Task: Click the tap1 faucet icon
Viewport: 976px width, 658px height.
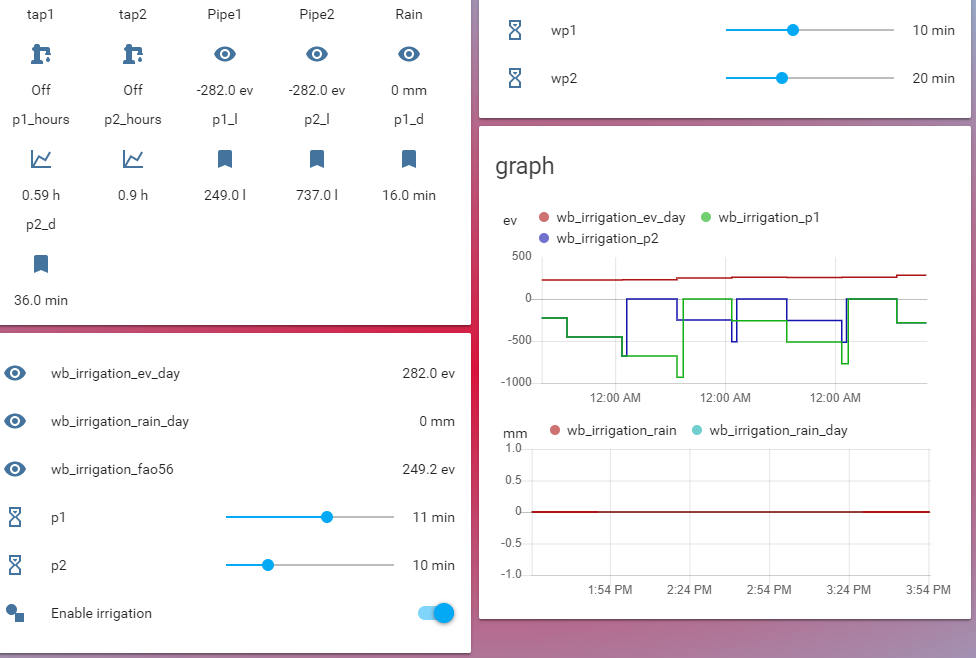Action: [x=41, y=54]
